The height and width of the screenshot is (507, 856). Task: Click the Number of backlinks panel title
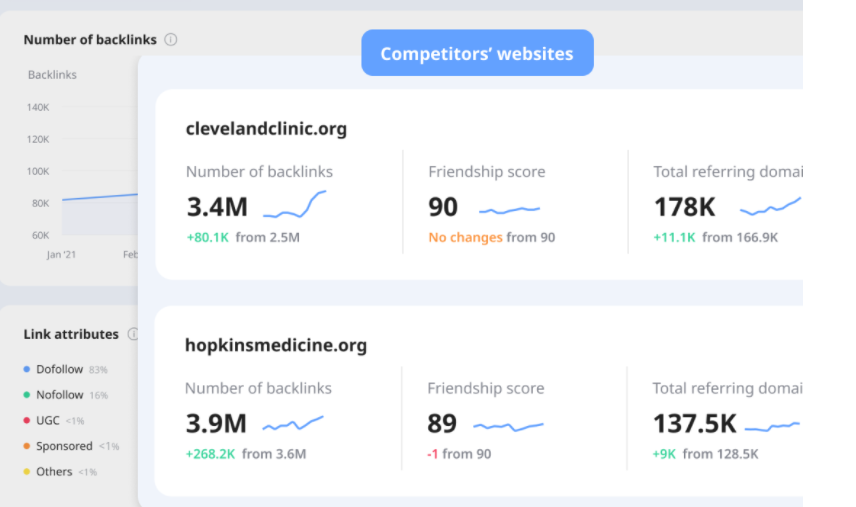(x=90, y=40)
